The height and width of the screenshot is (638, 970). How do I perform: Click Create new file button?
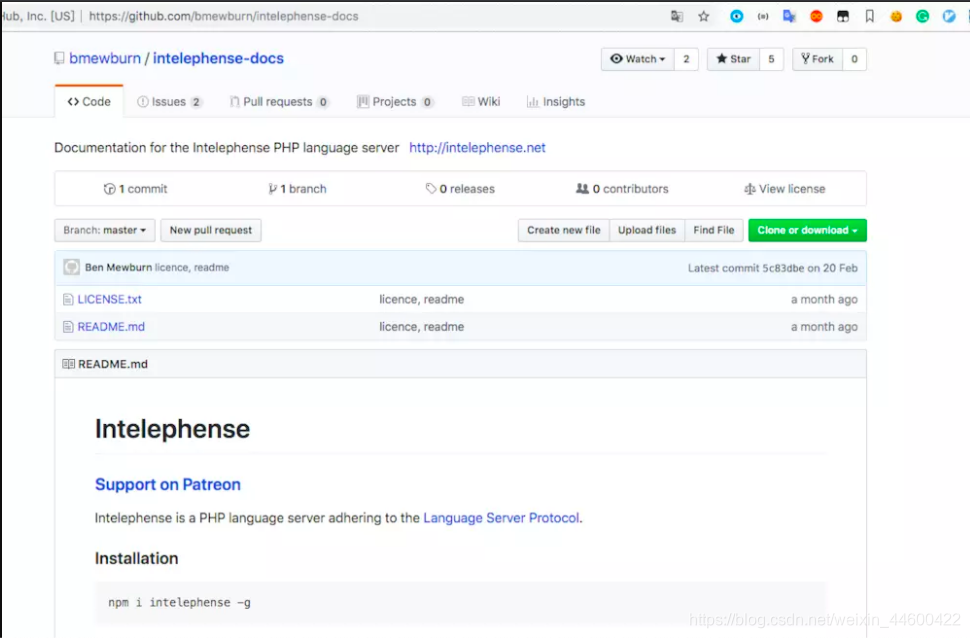pos(564,230)
